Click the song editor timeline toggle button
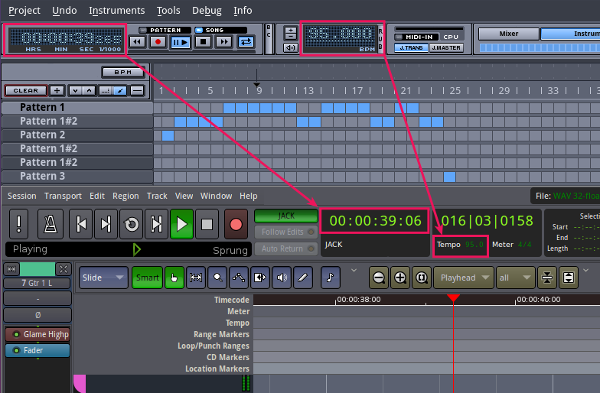This screenshot has height=393, width=600. (137, 91)
